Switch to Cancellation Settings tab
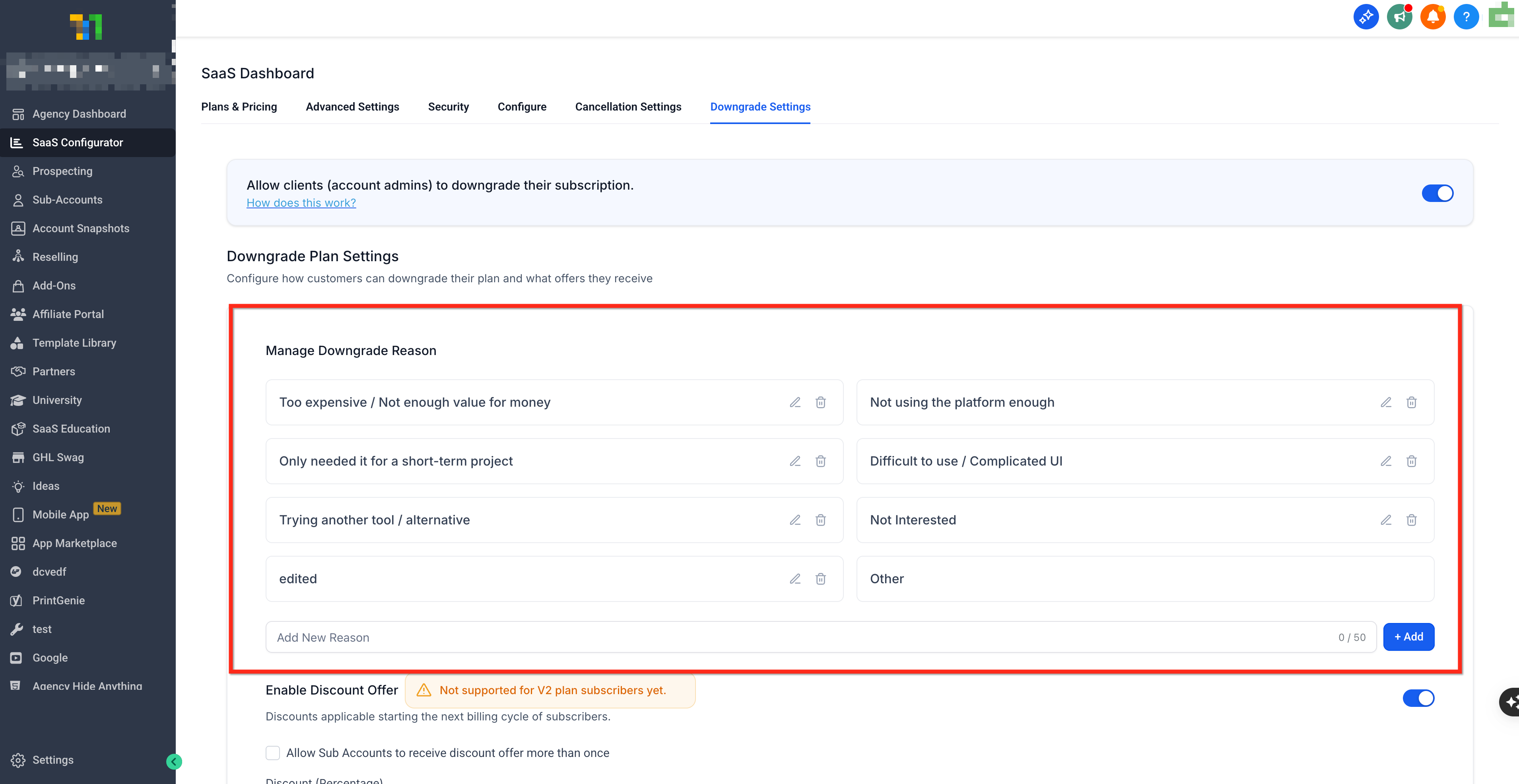 pos(628,107)
